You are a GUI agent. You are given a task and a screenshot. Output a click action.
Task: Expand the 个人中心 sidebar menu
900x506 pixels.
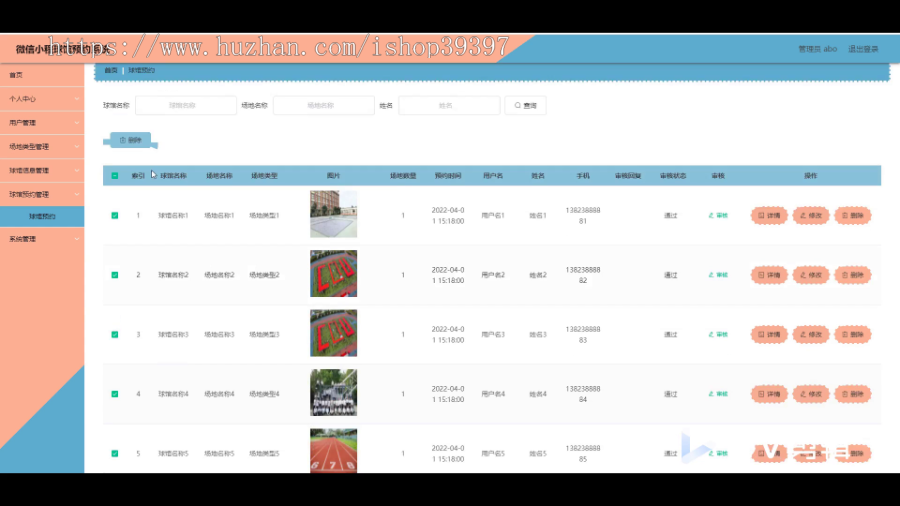[42, 99]
